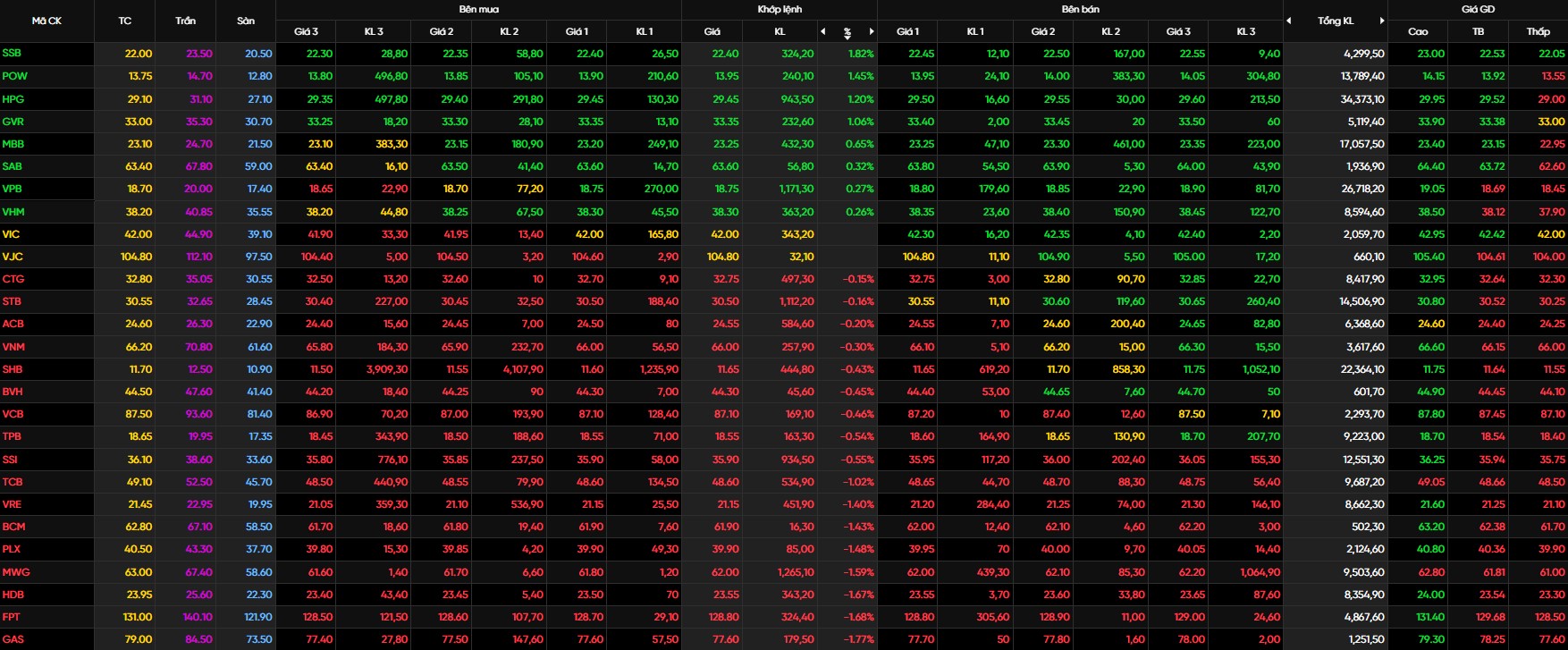Open the SSB stock symbol
Screen dimensions: 1568x650
pyautogui.click(x=12, y=54)
